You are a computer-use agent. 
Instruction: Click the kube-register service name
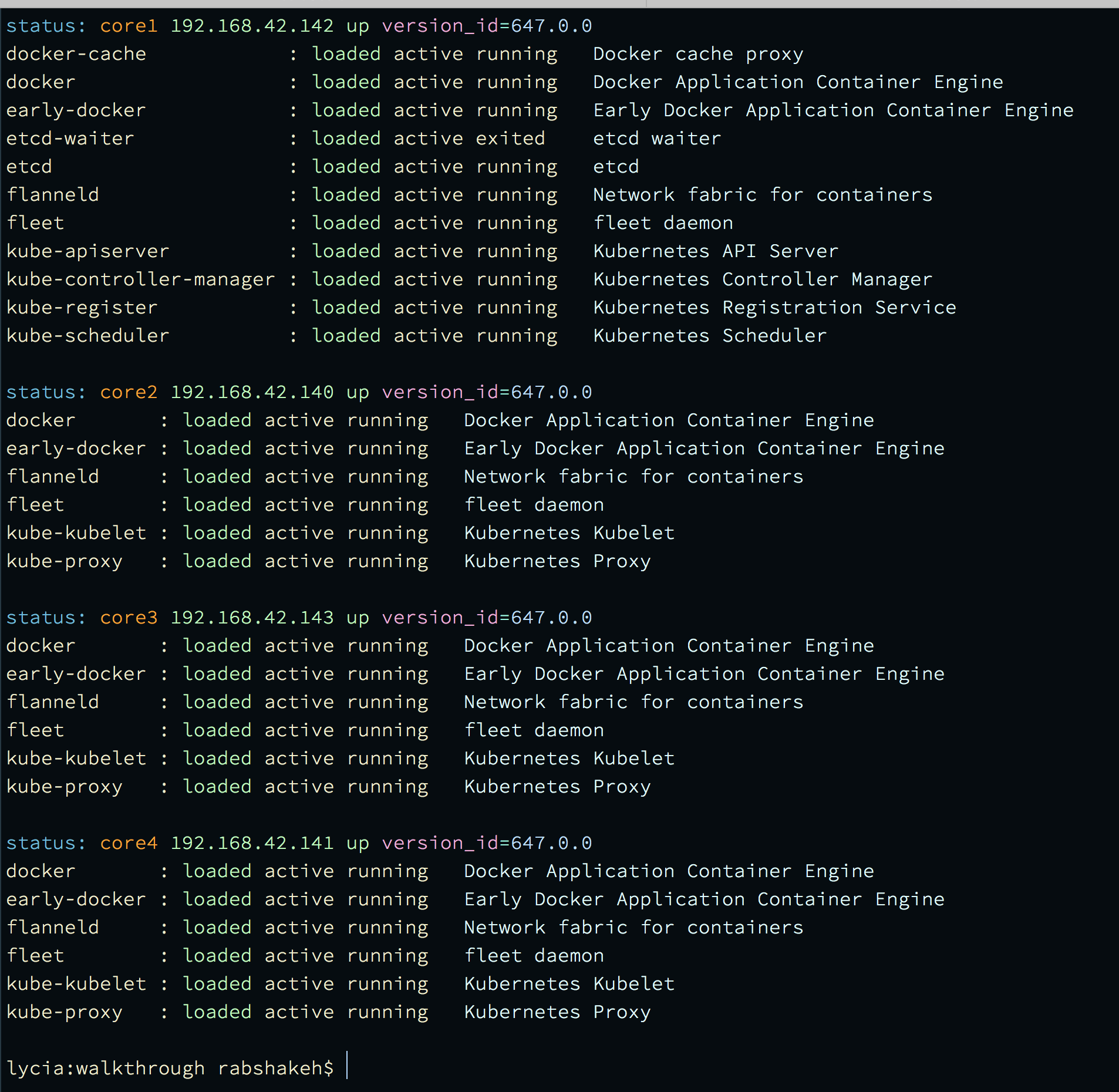[x=82, y=308]
